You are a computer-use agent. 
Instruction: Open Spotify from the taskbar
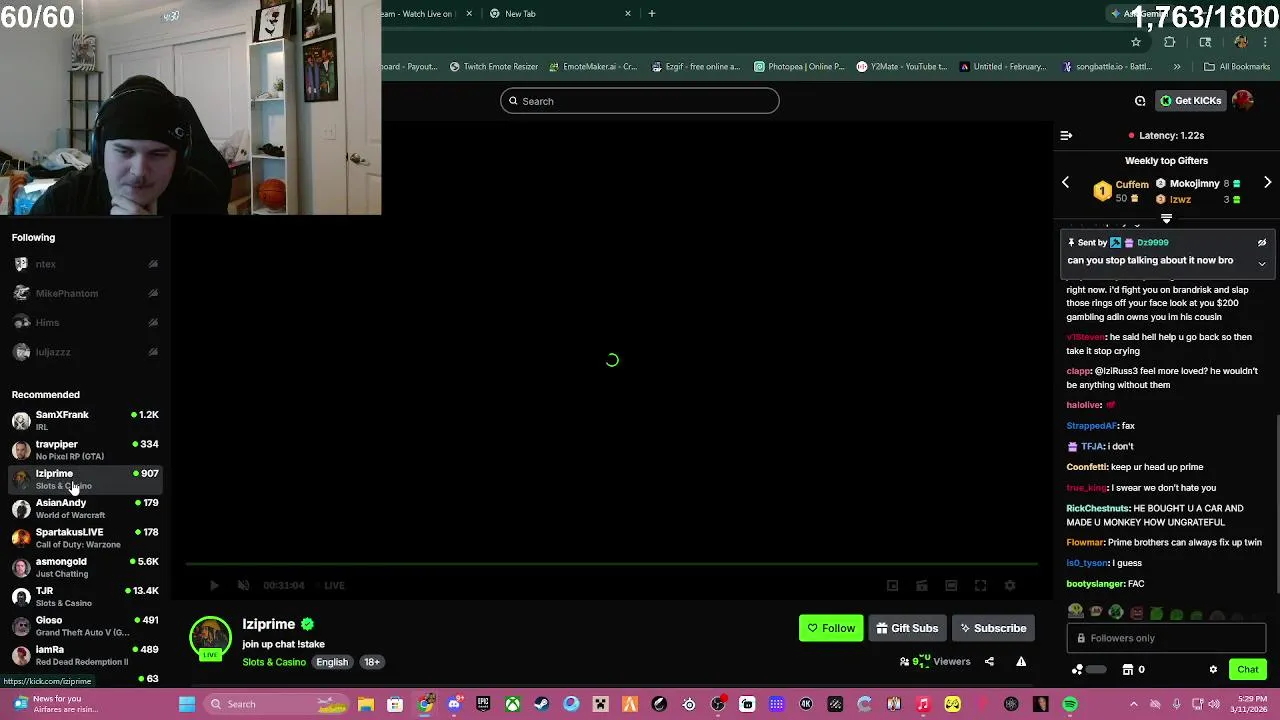tap(1070, 704)
